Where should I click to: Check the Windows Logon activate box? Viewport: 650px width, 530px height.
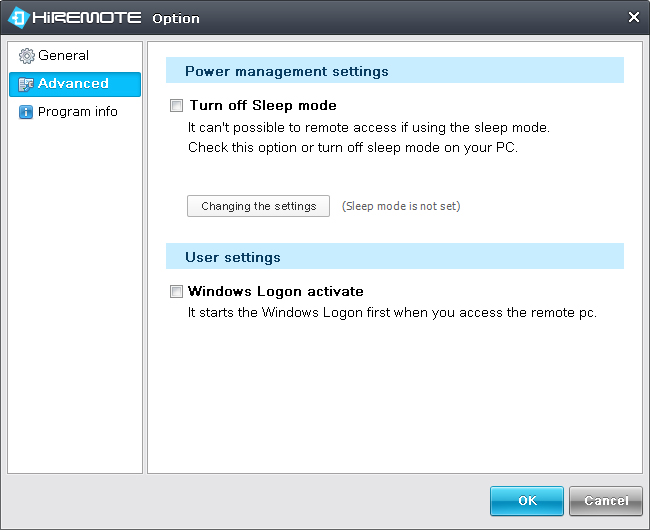[x=176, y=291]
